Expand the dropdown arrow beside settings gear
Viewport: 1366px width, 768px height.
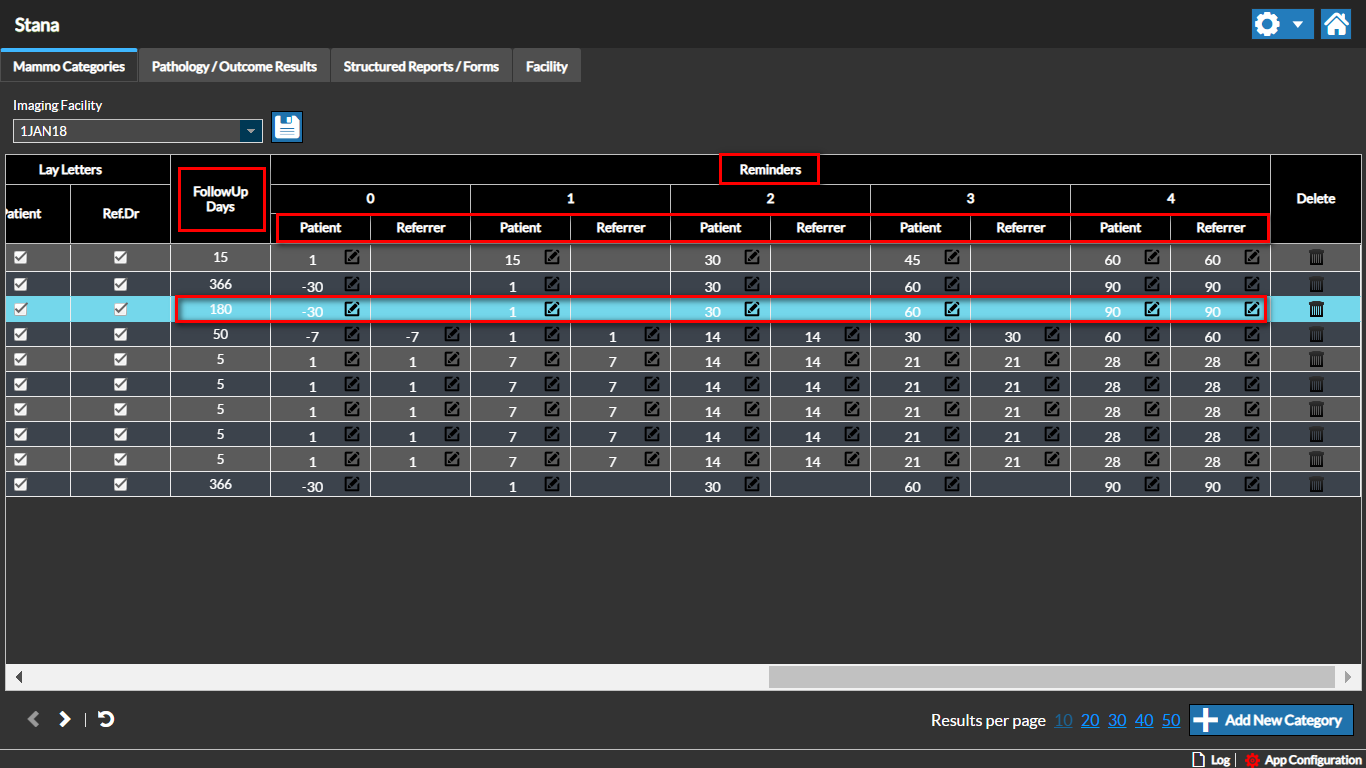(1297, 25)
